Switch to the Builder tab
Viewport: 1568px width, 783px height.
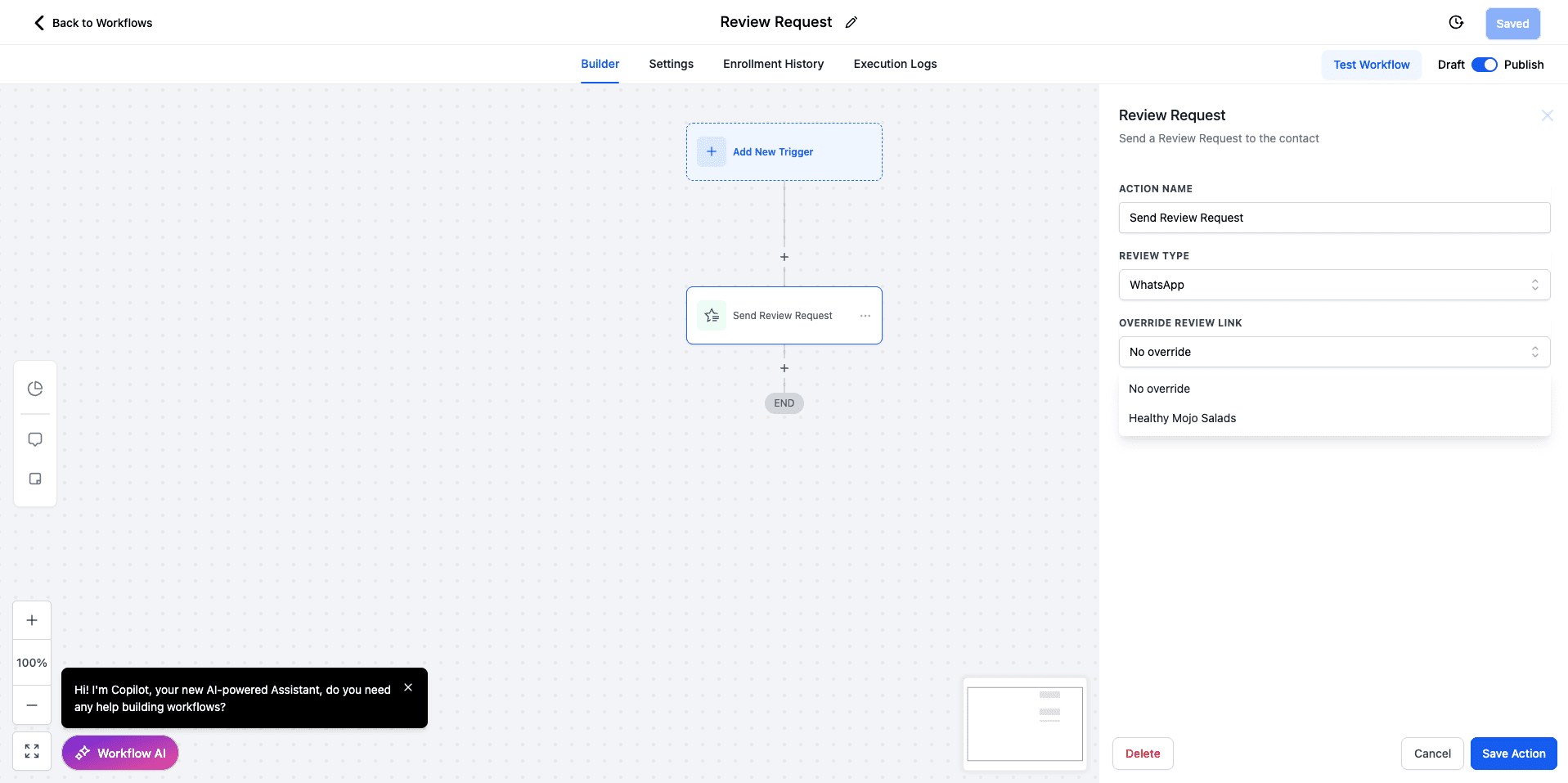click(x=600, y=64)
